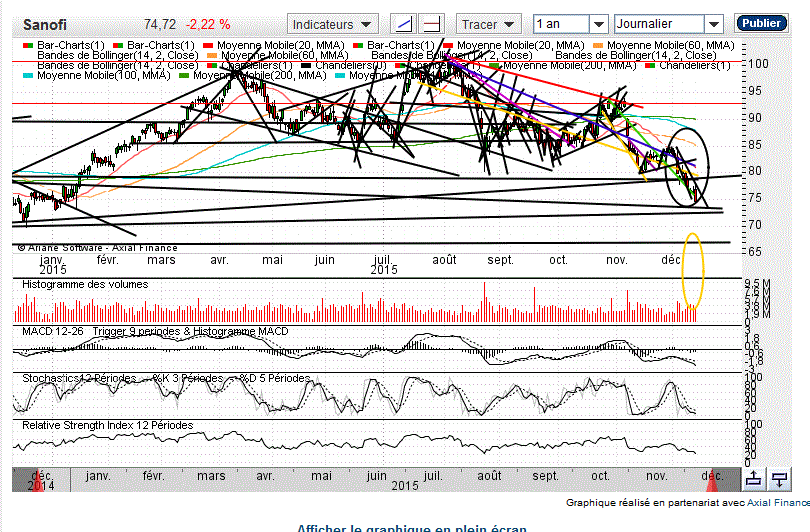Open the Indicateurs dropdown menu
This screenshot has height=532, width=810.
click(x=333, y=24)
